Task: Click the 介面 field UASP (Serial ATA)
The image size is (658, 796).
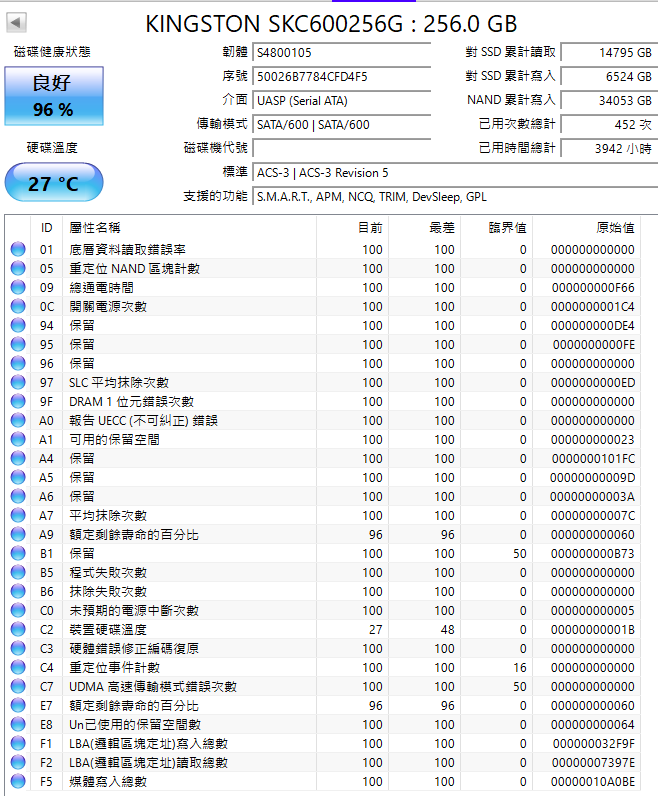Action: pyautogui.click(x=342, y=101)
